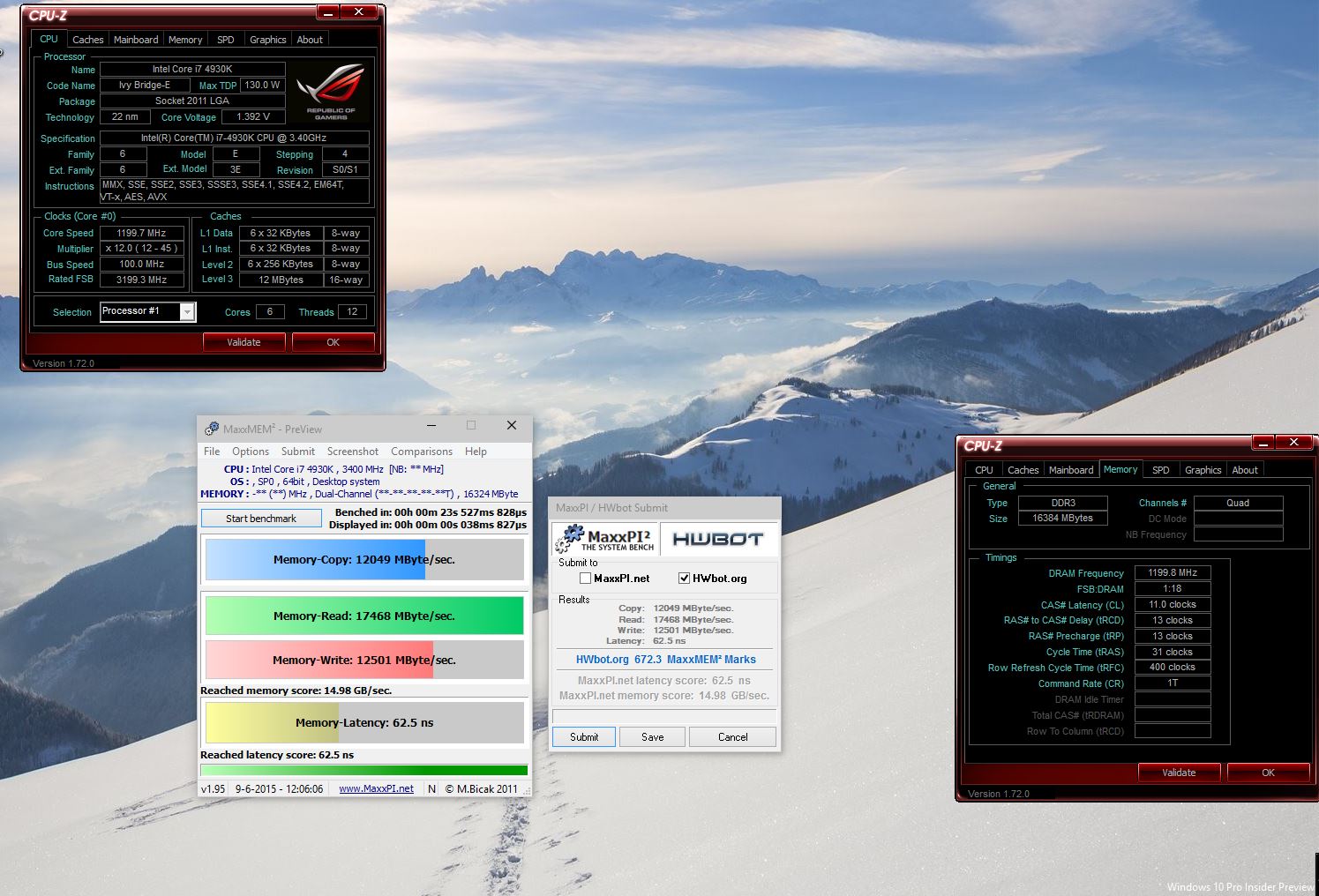Screen dimensions: 1319x896
Task: Click the CAS# Latency 11.0 clocks value
Action: (1173, 605)
